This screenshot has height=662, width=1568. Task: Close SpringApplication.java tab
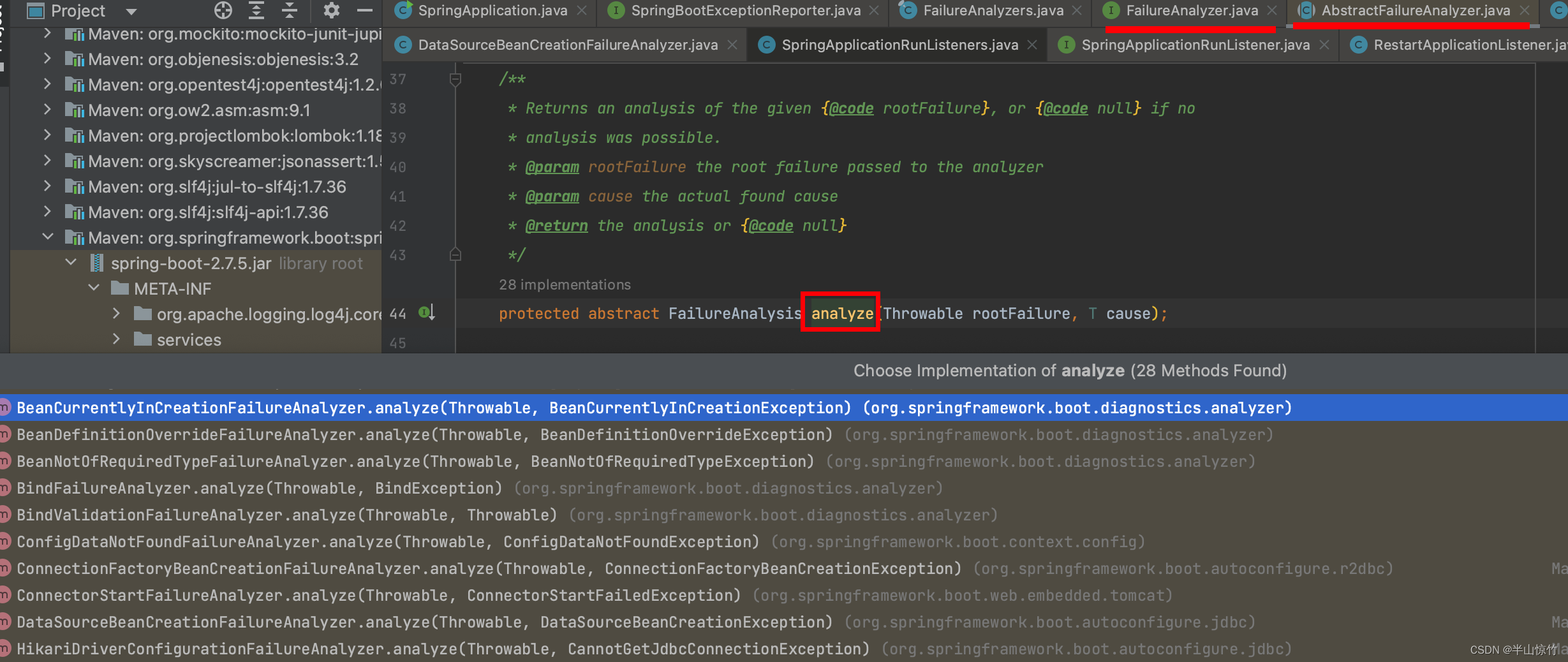582,11
